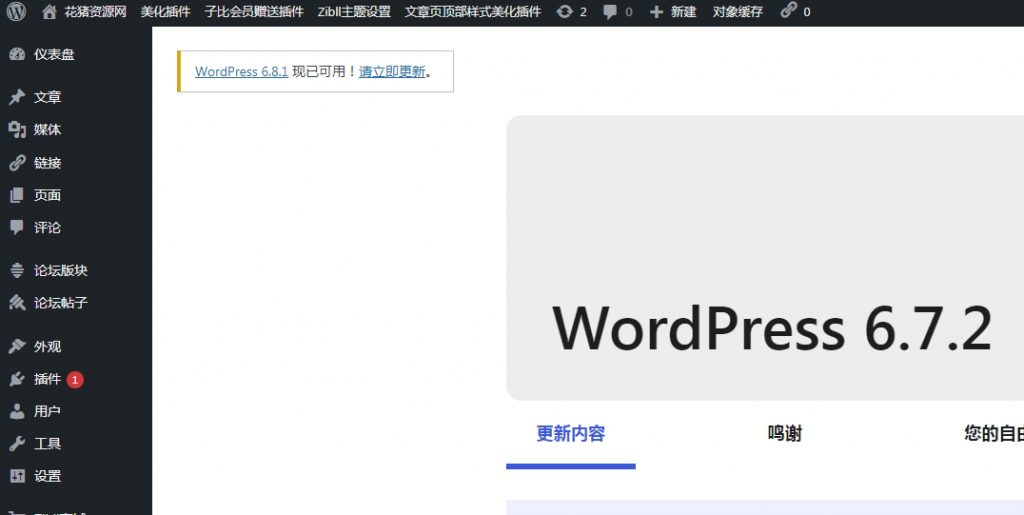
Task: Click the media icon beside 媒体
Action: tap(17, 130)
